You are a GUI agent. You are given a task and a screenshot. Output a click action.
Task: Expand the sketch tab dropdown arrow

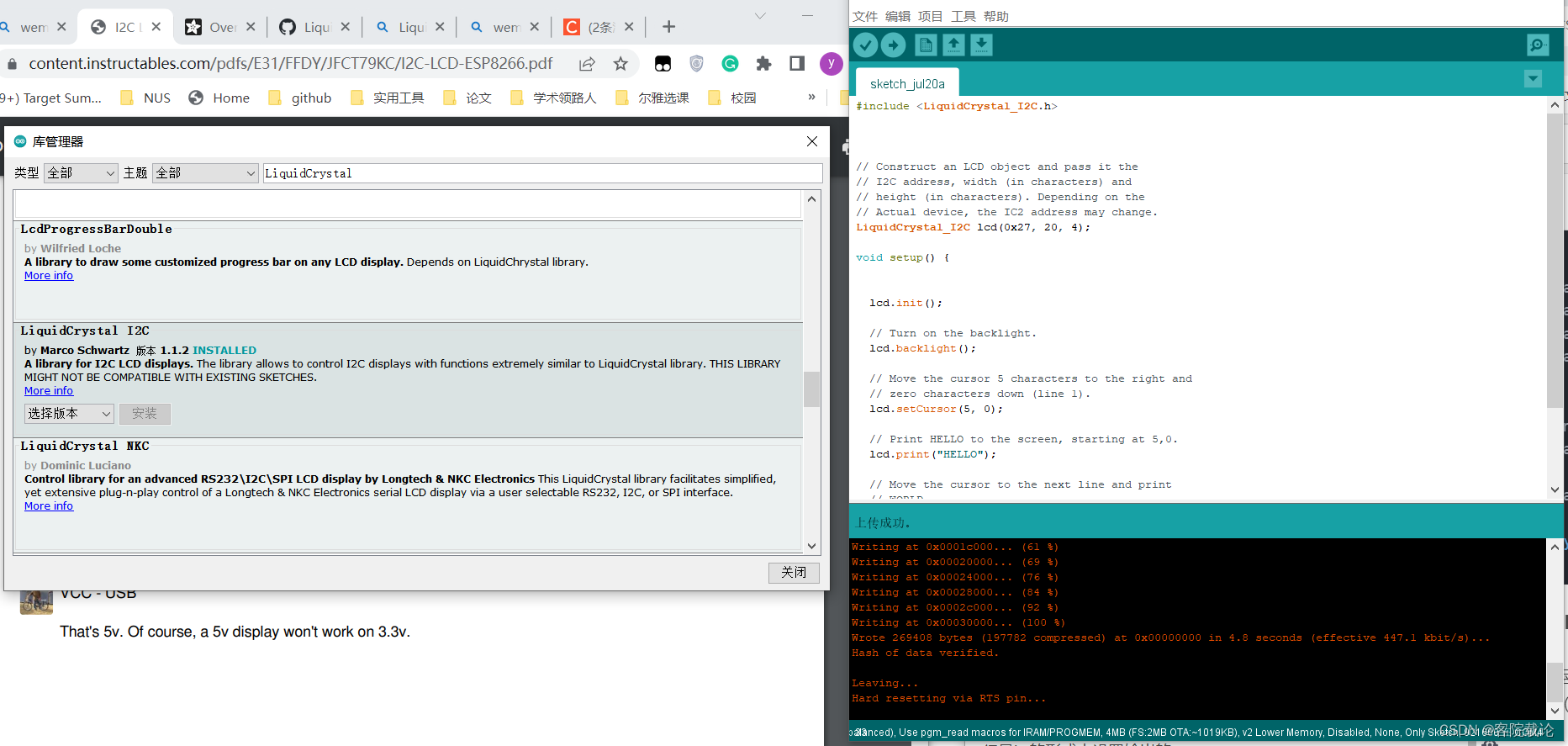1533,79
